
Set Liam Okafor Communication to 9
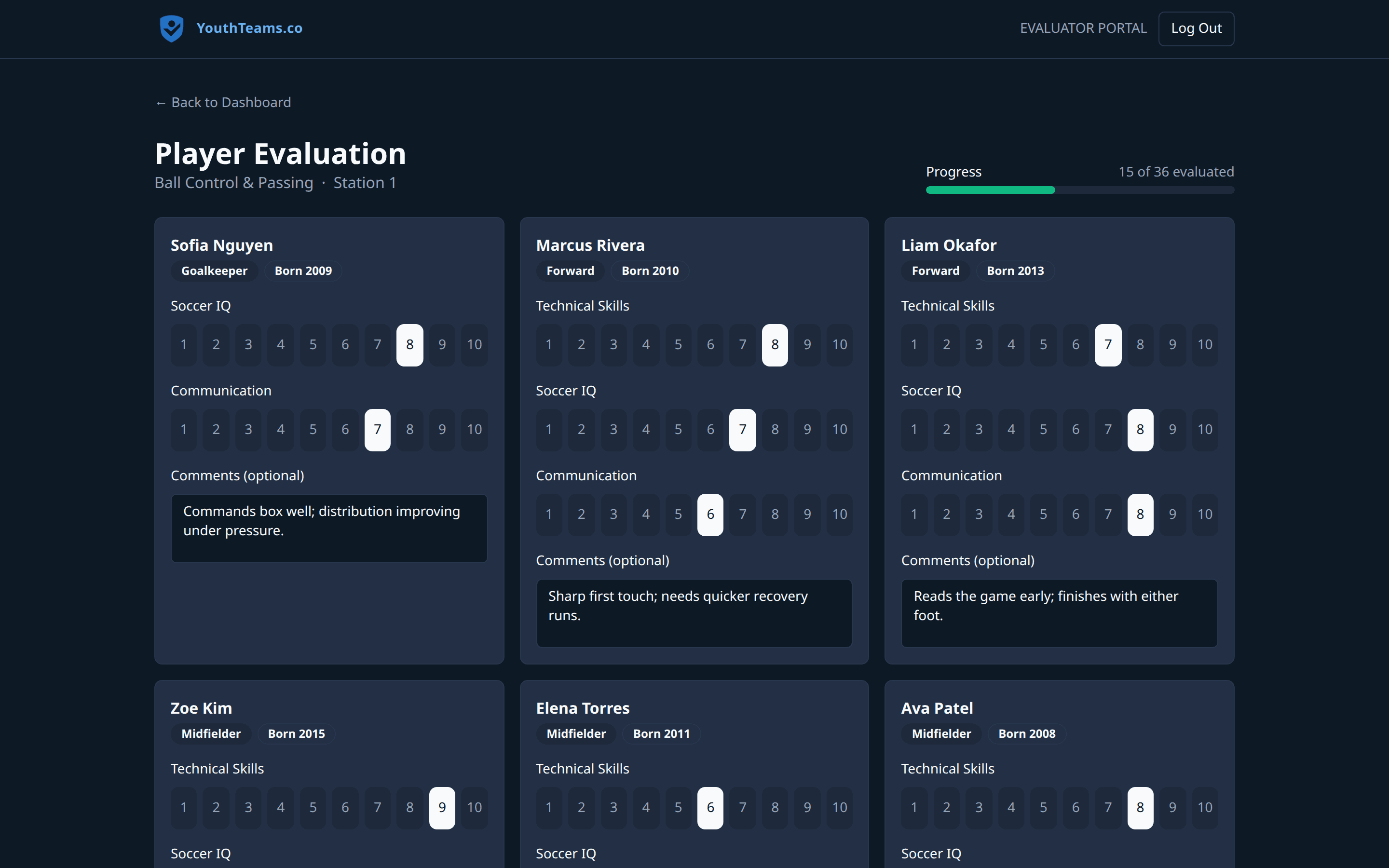click(x=1172, y=515)
